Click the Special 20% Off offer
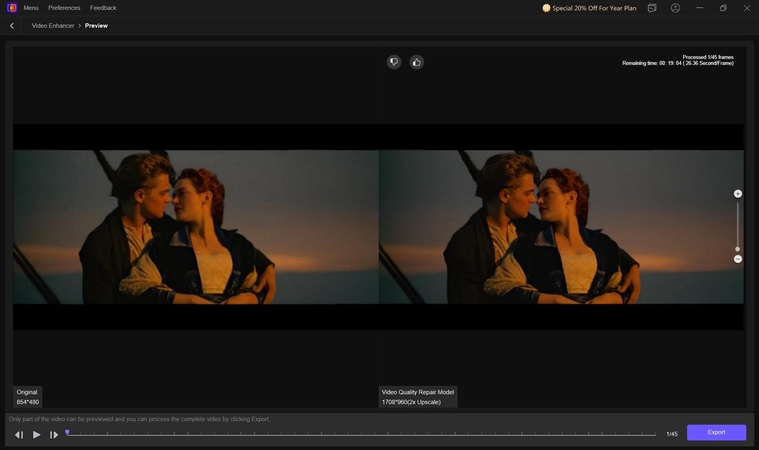The image size is (759, 450). click(x=589, y=8)
